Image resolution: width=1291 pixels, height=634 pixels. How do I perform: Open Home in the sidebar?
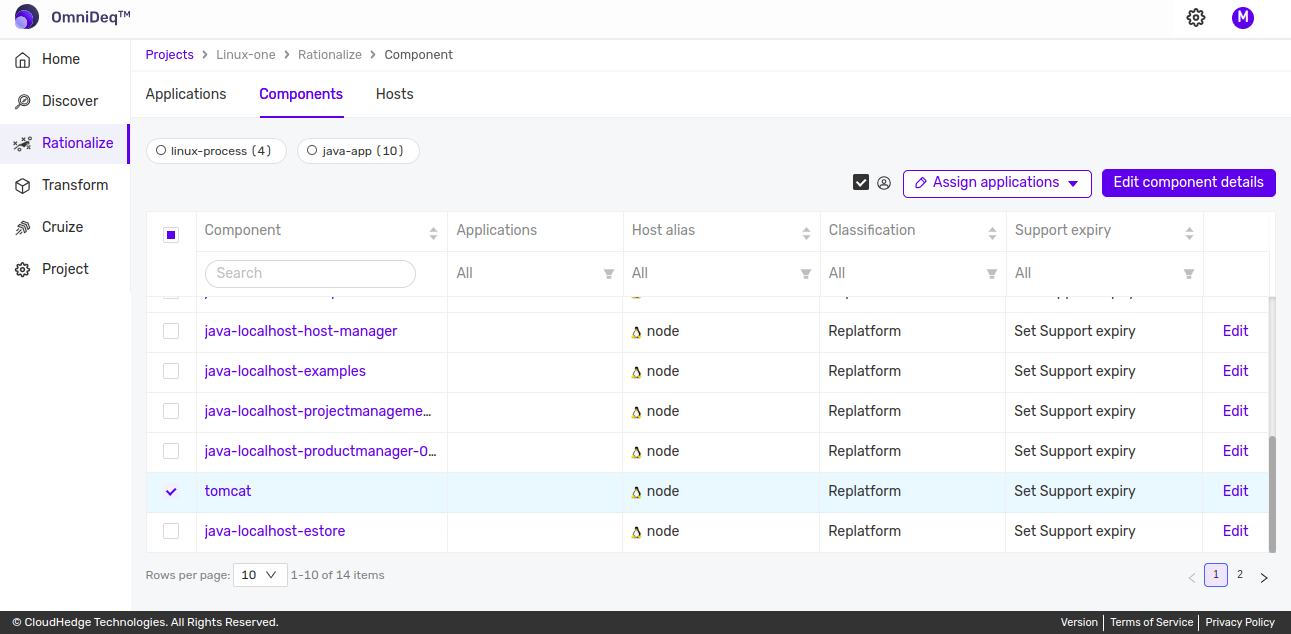pyautogui.click(x=61, y=59)
